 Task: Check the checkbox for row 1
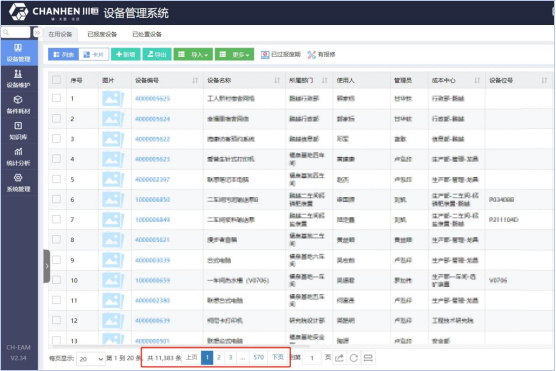[x=56, y=98]
